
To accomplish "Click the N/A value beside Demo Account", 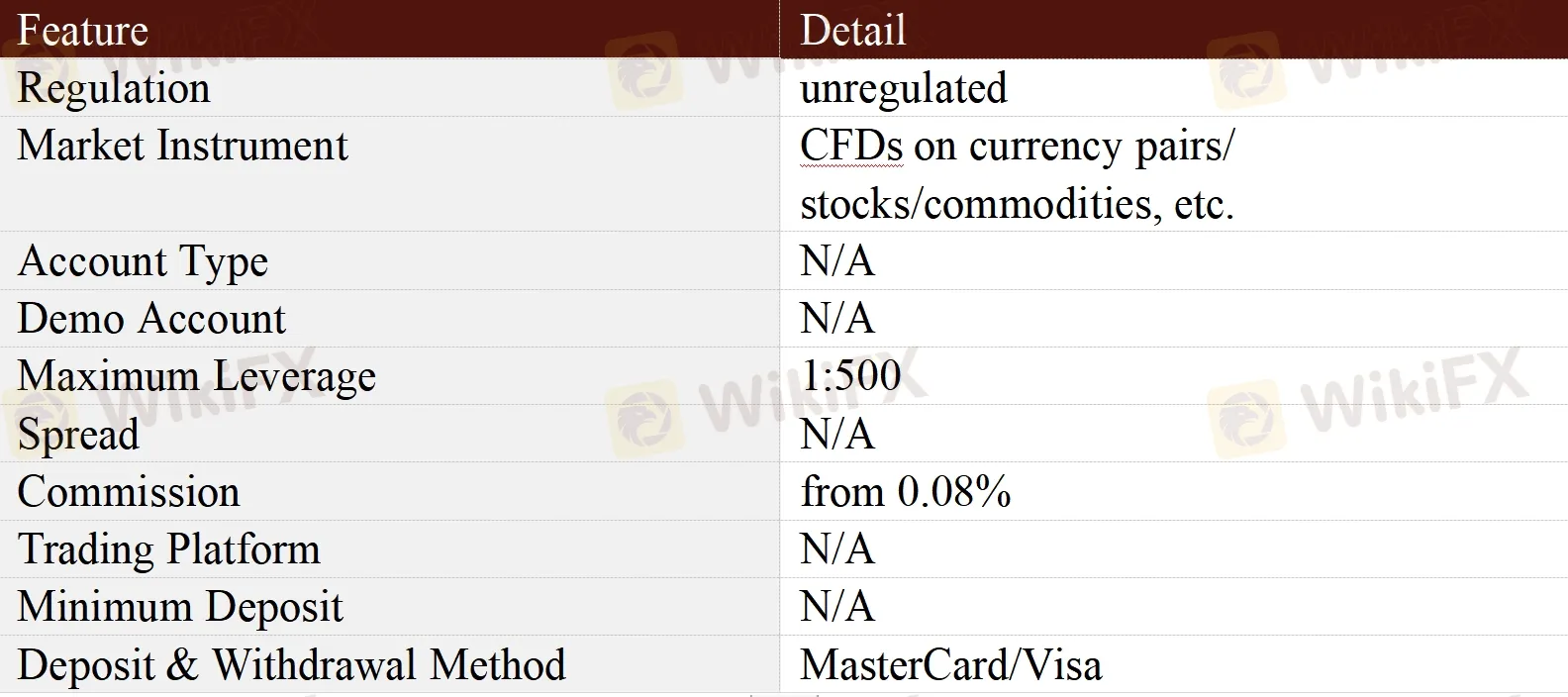I will 837,319.
